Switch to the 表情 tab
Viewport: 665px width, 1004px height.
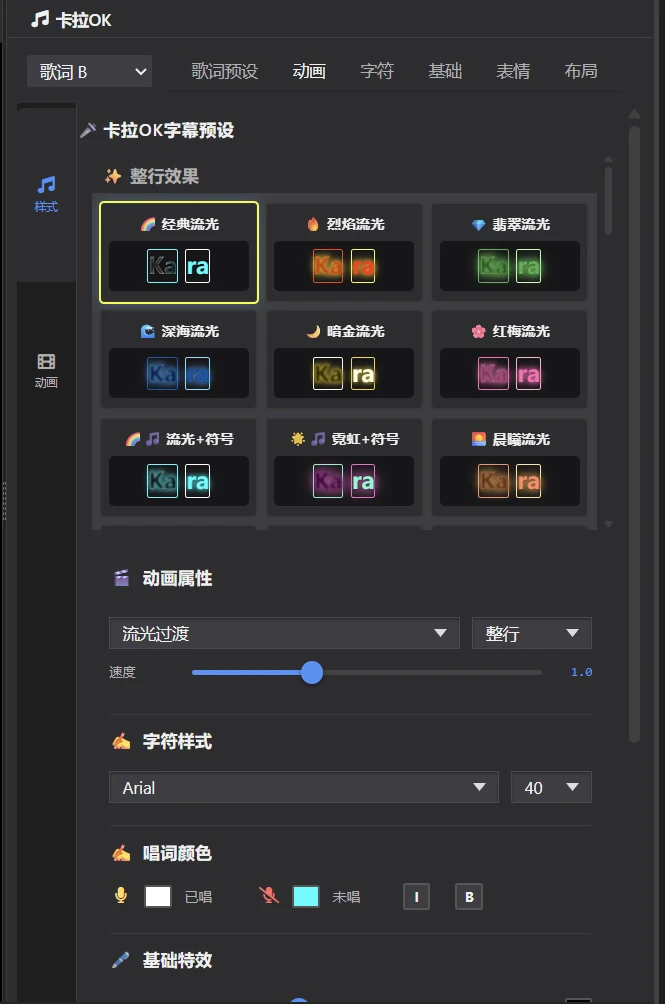pos(513,71)
